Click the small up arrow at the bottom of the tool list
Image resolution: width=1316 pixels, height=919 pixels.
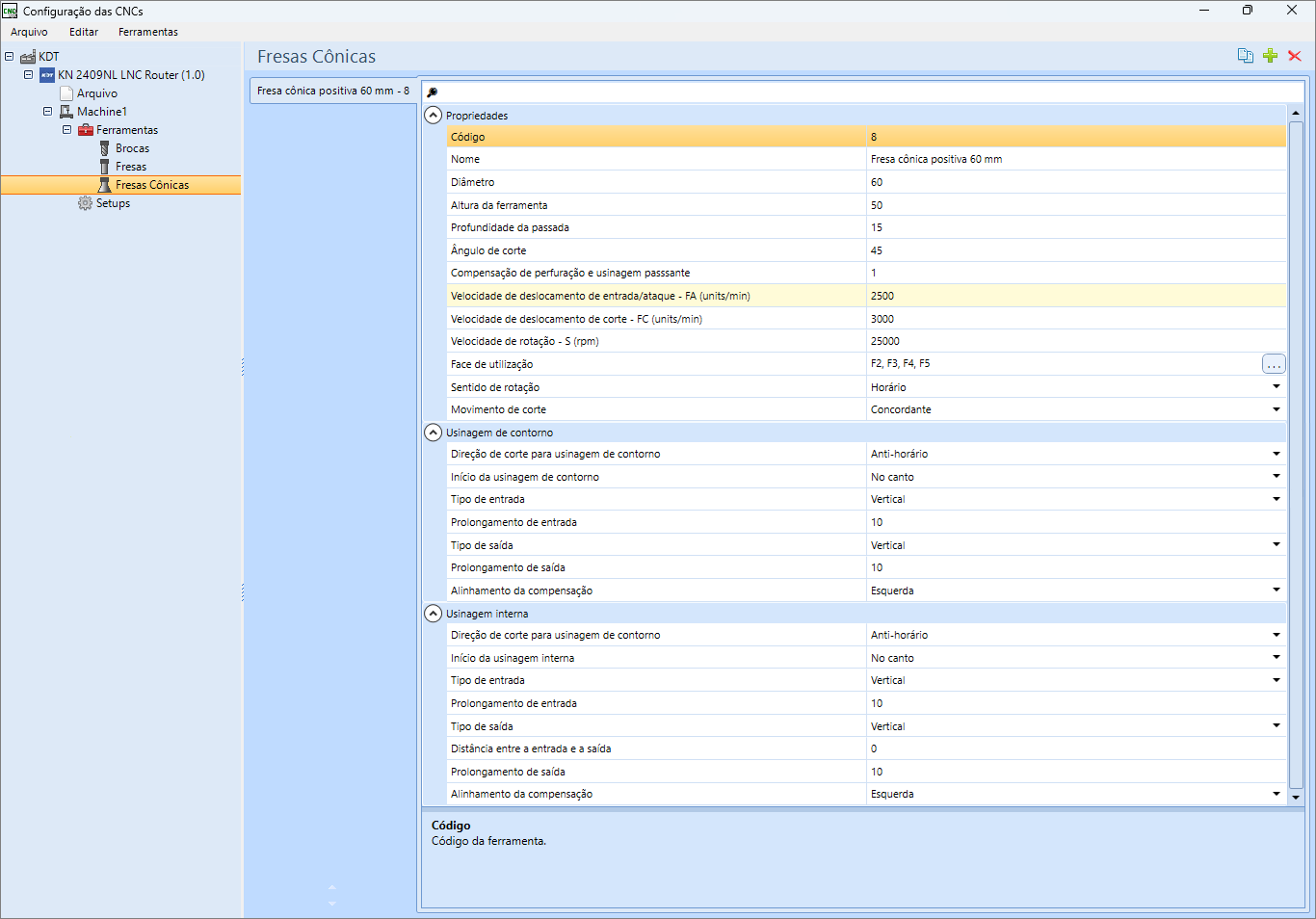click(x=332, y=887)
